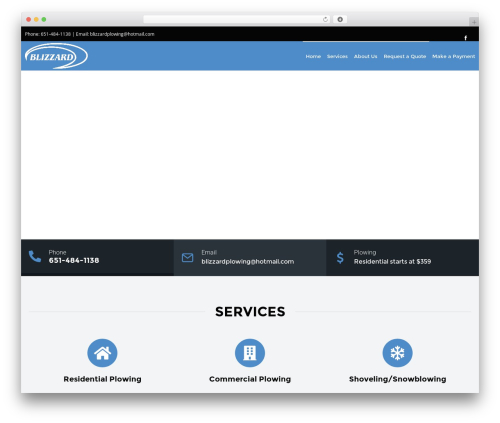Click the browser download icon button
The height and width of the screenshot is (423, 500).
click(340, 19)
